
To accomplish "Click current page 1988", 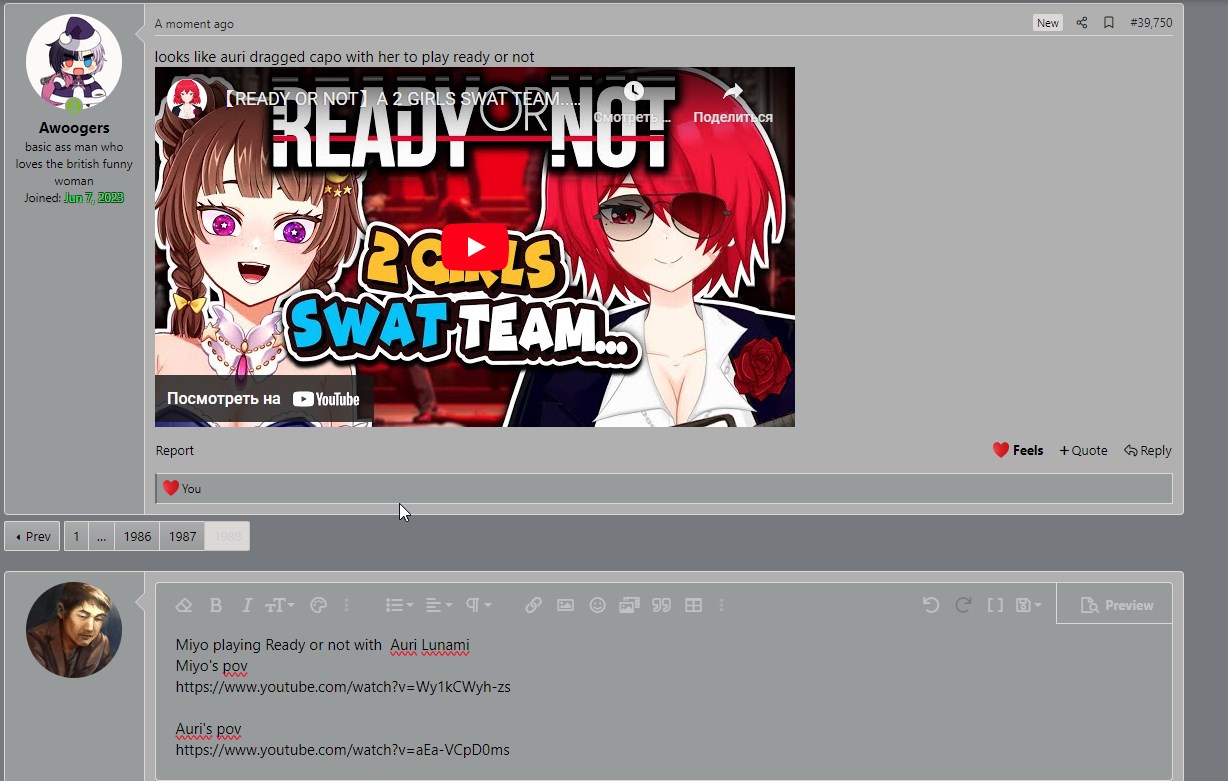I will pos(227,536).
